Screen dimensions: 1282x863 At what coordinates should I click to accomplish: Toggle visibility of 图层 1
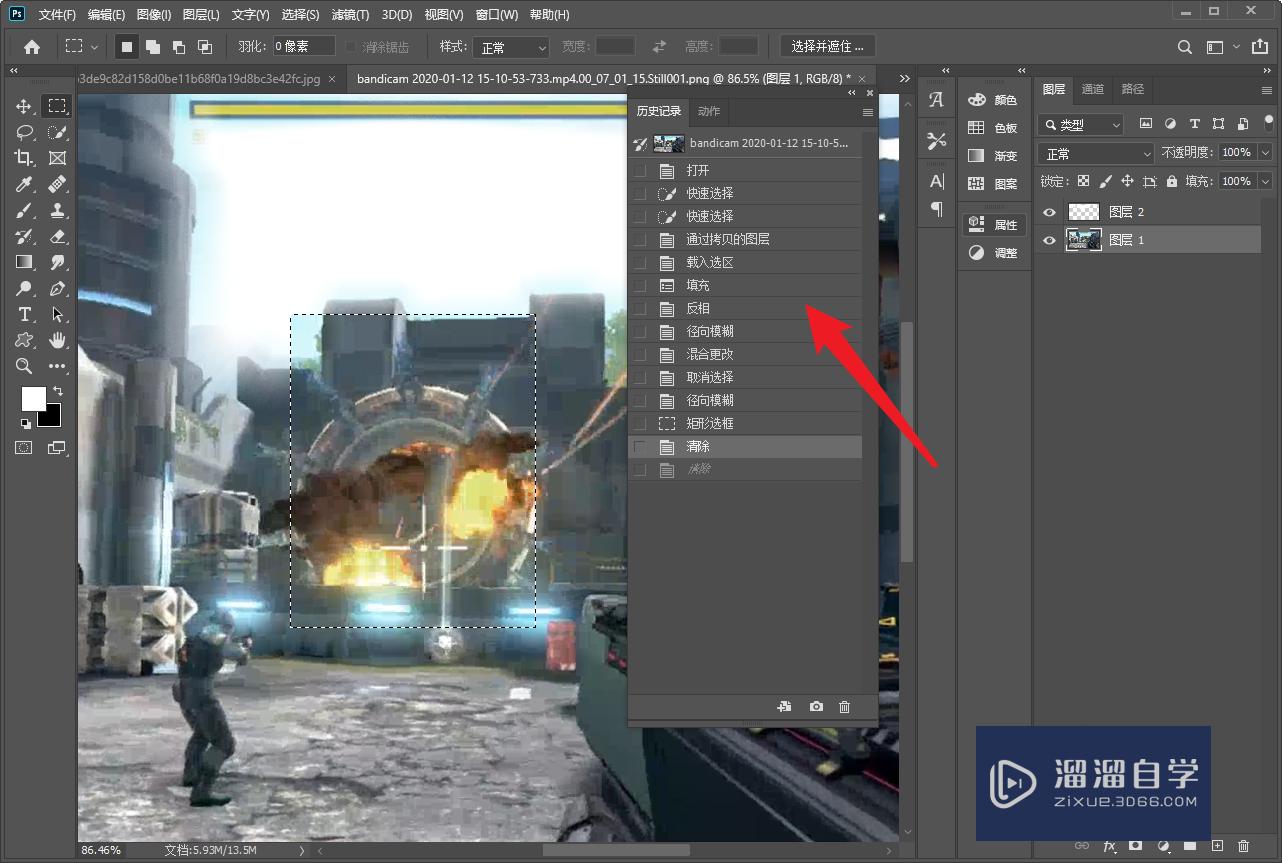[x=1050, y=240]
